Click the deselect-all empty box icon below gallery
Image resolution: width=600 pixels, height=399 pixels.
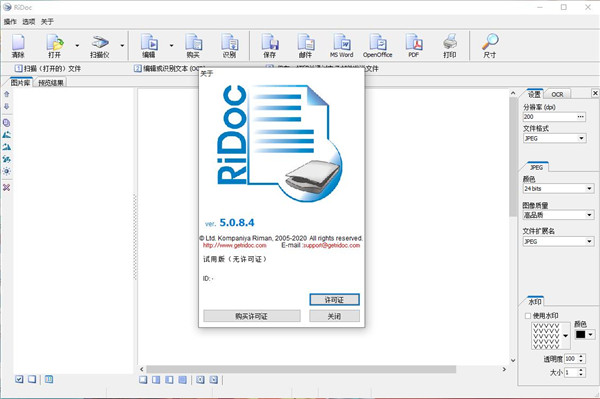(32, 379)
